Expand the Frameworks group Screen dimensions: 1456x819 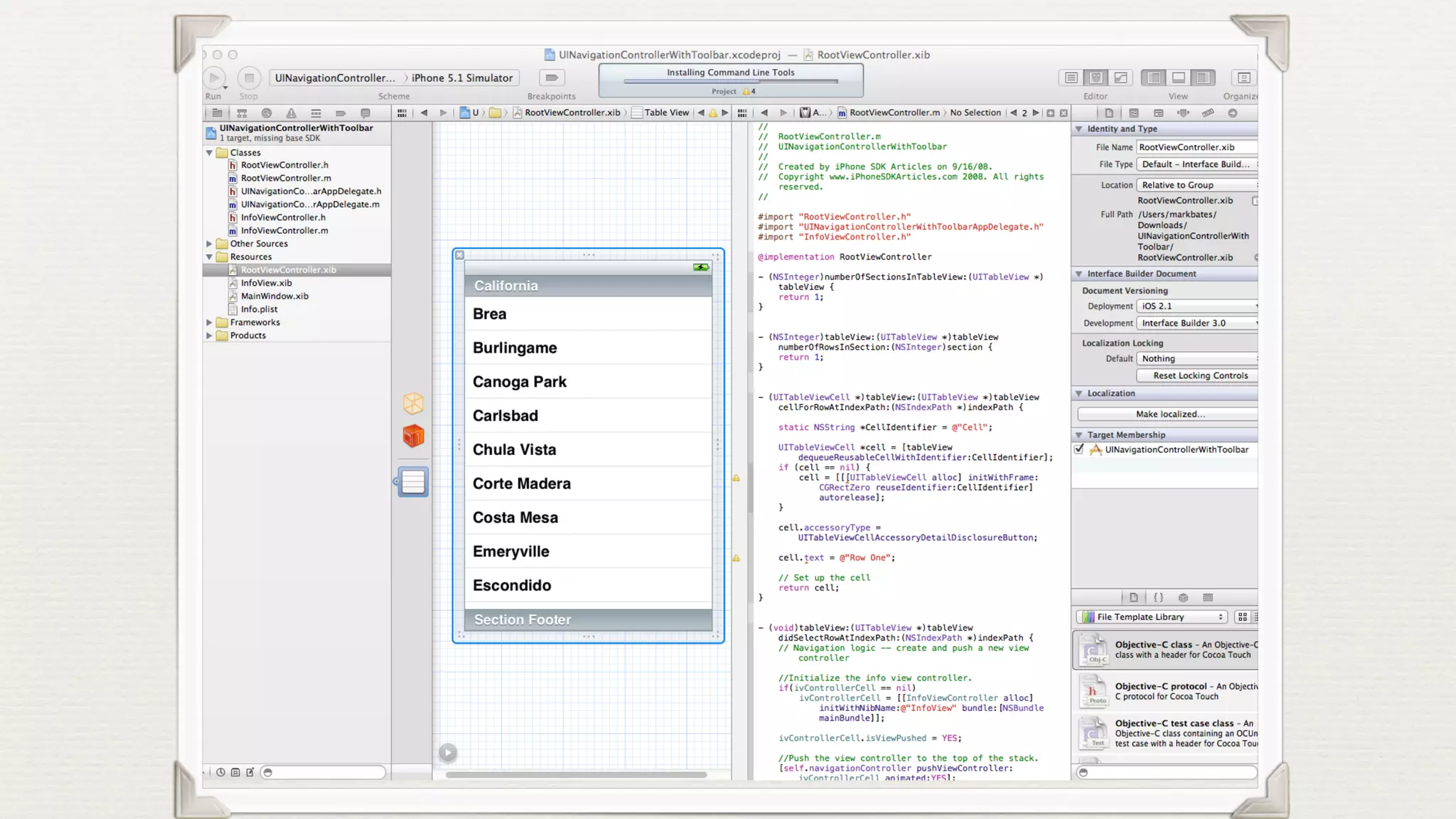tap(210, 323)
